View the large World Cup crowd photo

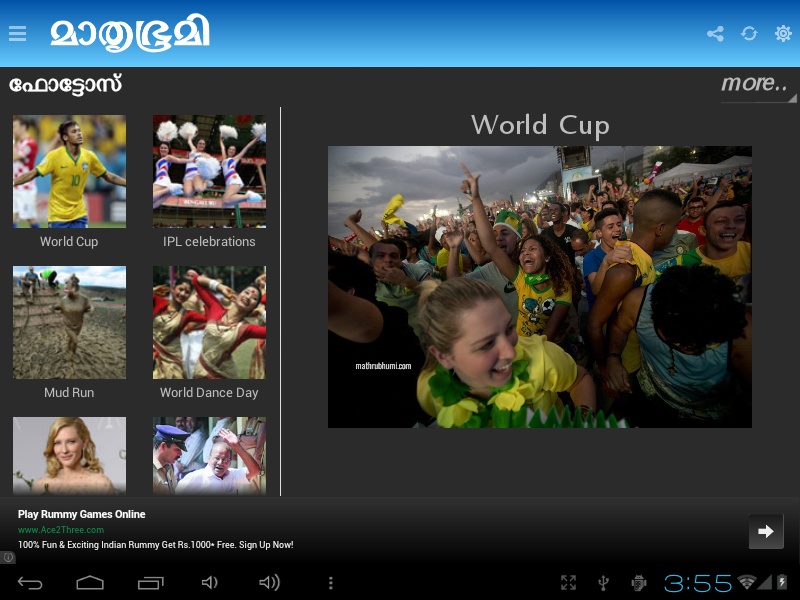[540, 287]
